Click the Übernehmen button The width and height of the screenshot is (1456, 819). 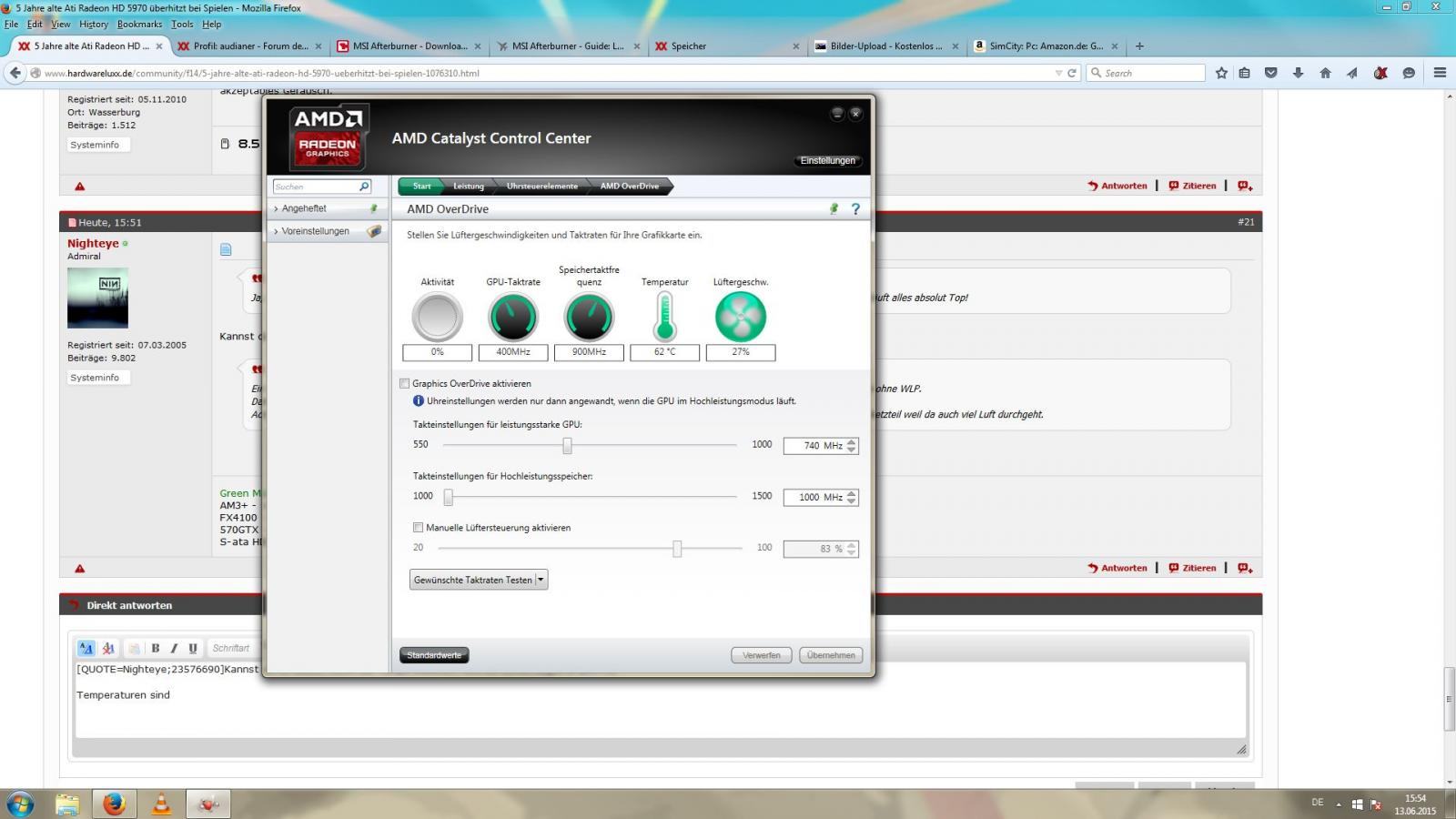tap(831, 655)
